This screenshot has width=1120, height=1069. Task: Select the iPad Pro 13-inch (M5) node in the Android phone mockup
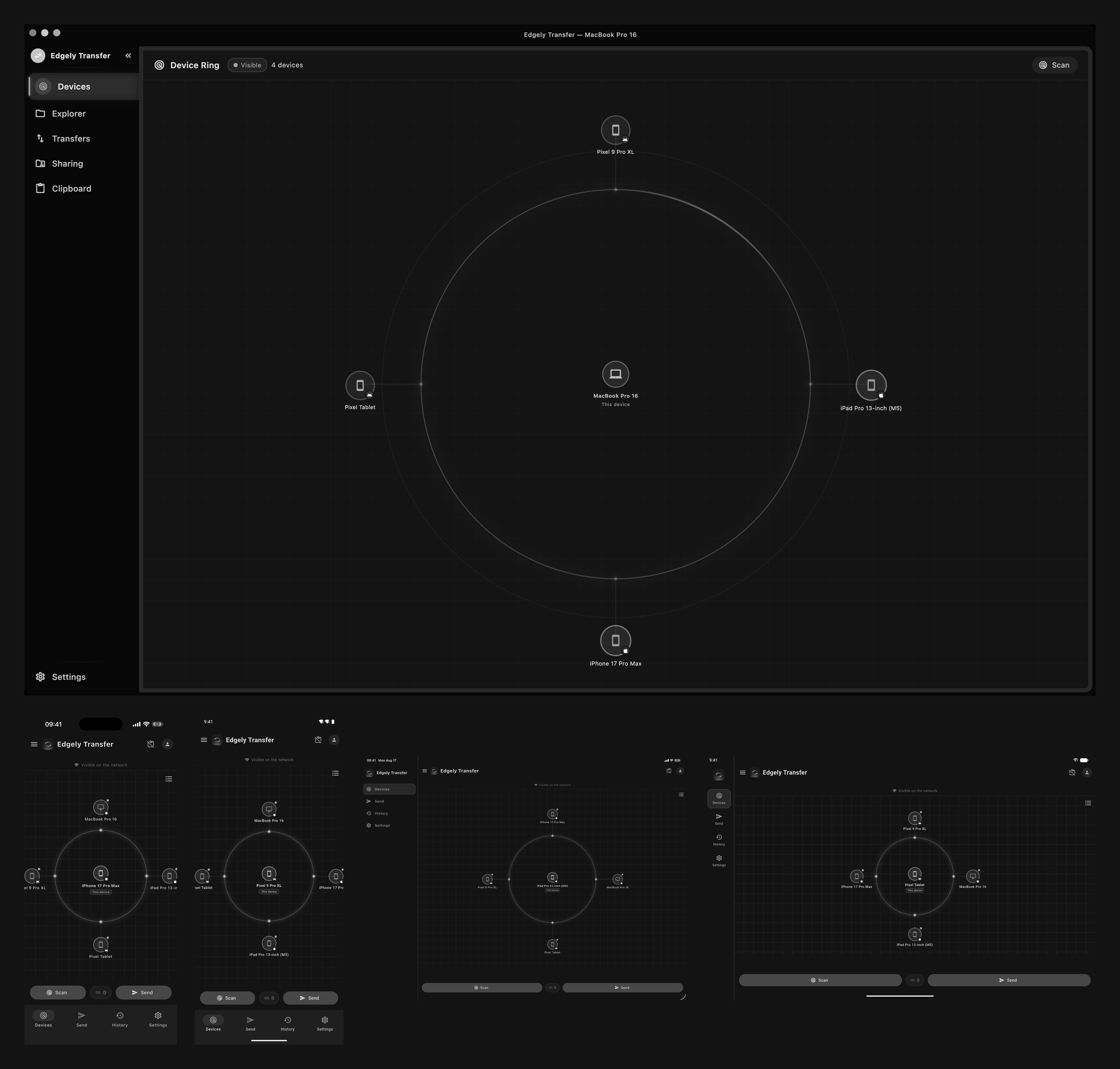269,944
